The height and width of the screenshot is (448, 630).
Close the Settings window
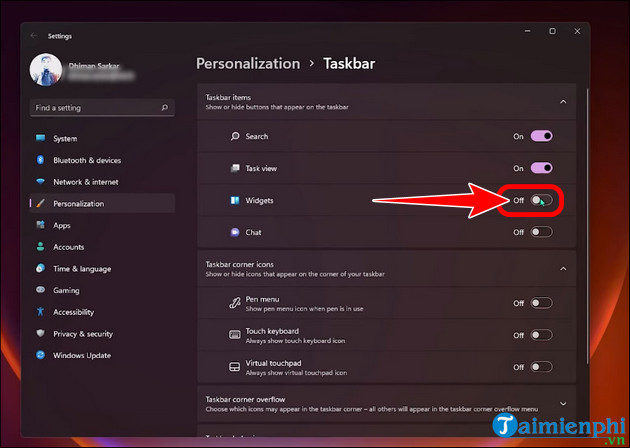(x=577, y=31)
